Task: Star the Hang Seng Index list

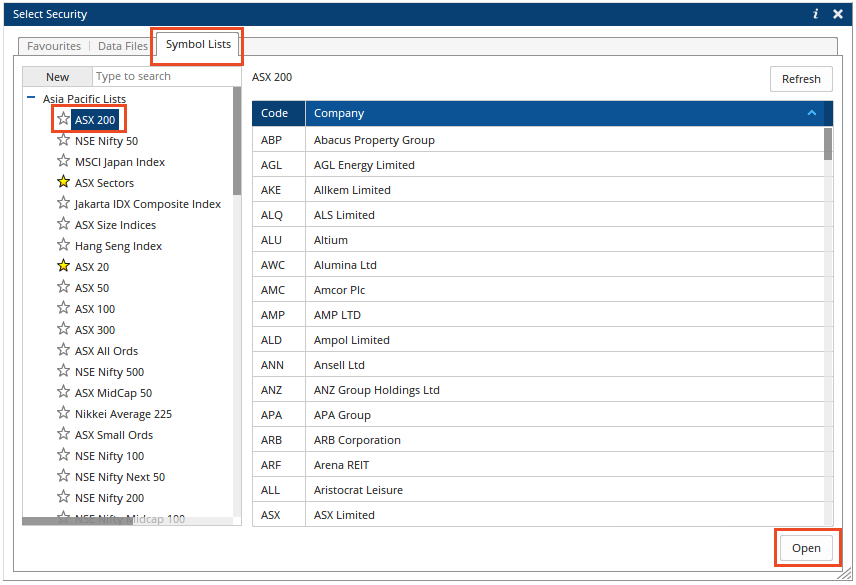Action: [x=63, y=244]
